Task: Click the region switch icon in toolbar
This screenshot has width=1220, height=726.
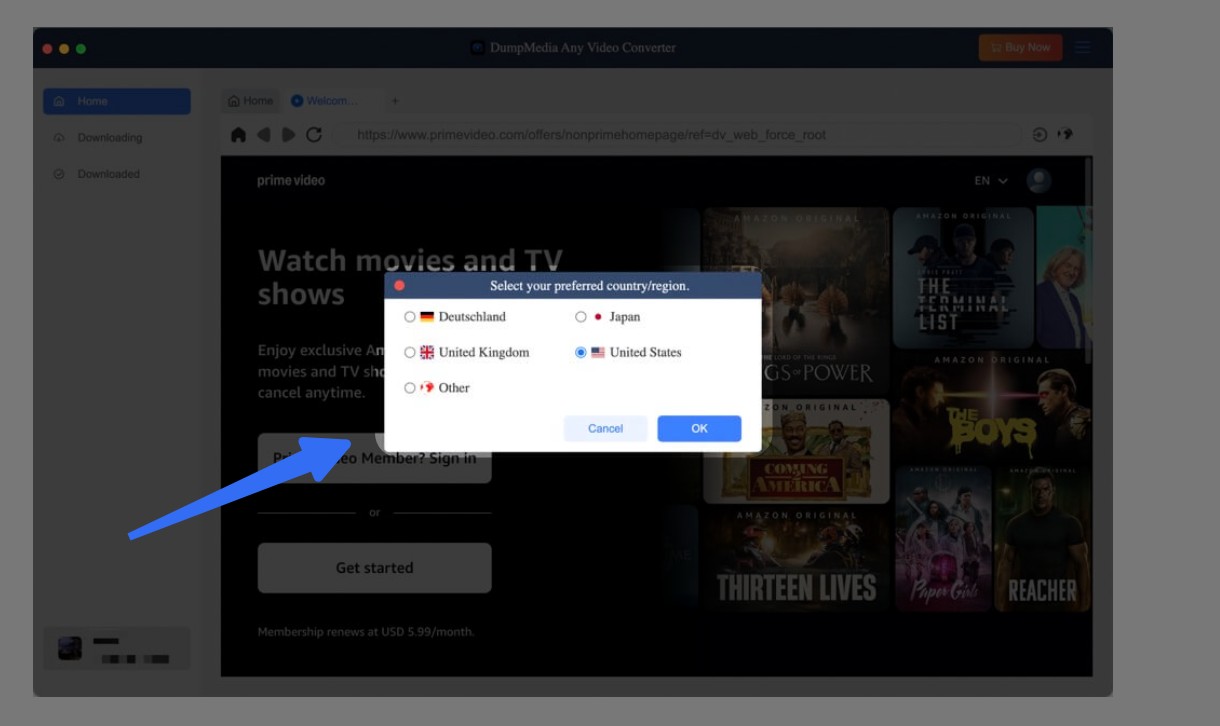Action: [1065, 134]
